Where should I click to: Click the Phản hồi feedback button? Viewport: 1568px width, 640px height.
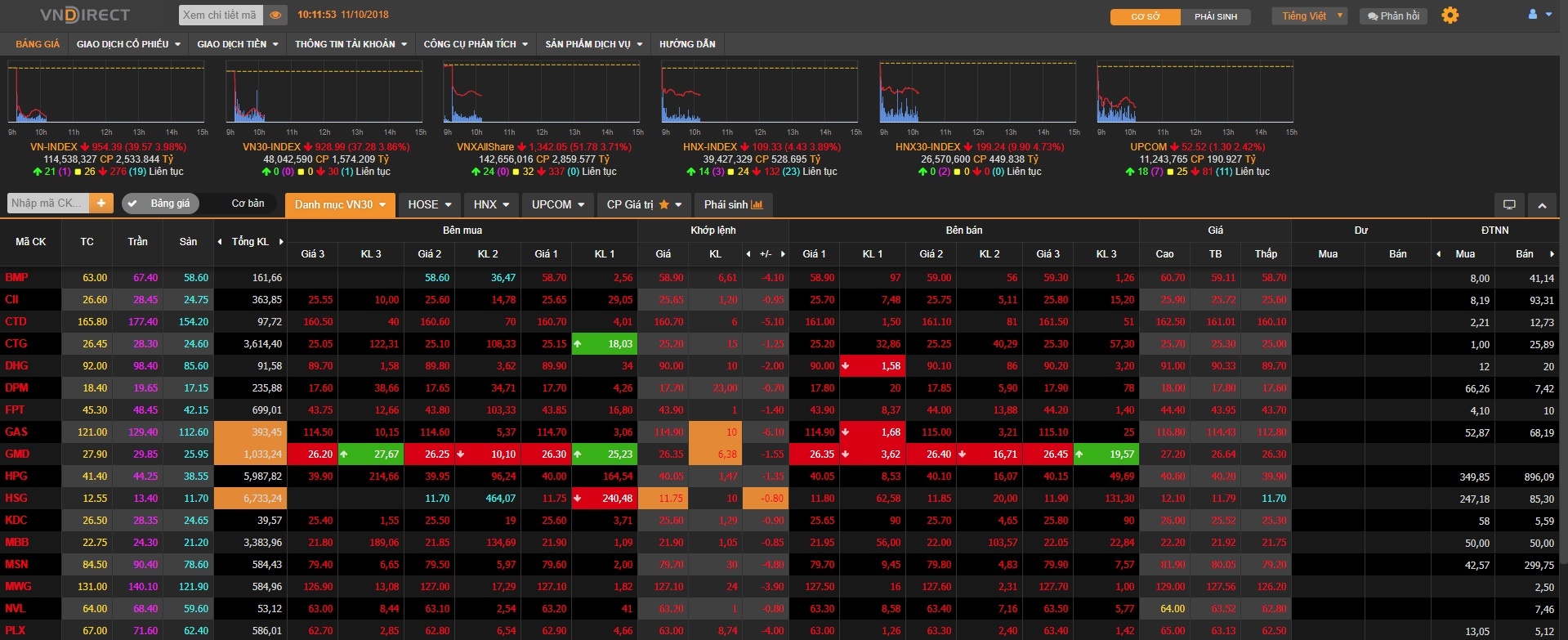point(1392,16)
